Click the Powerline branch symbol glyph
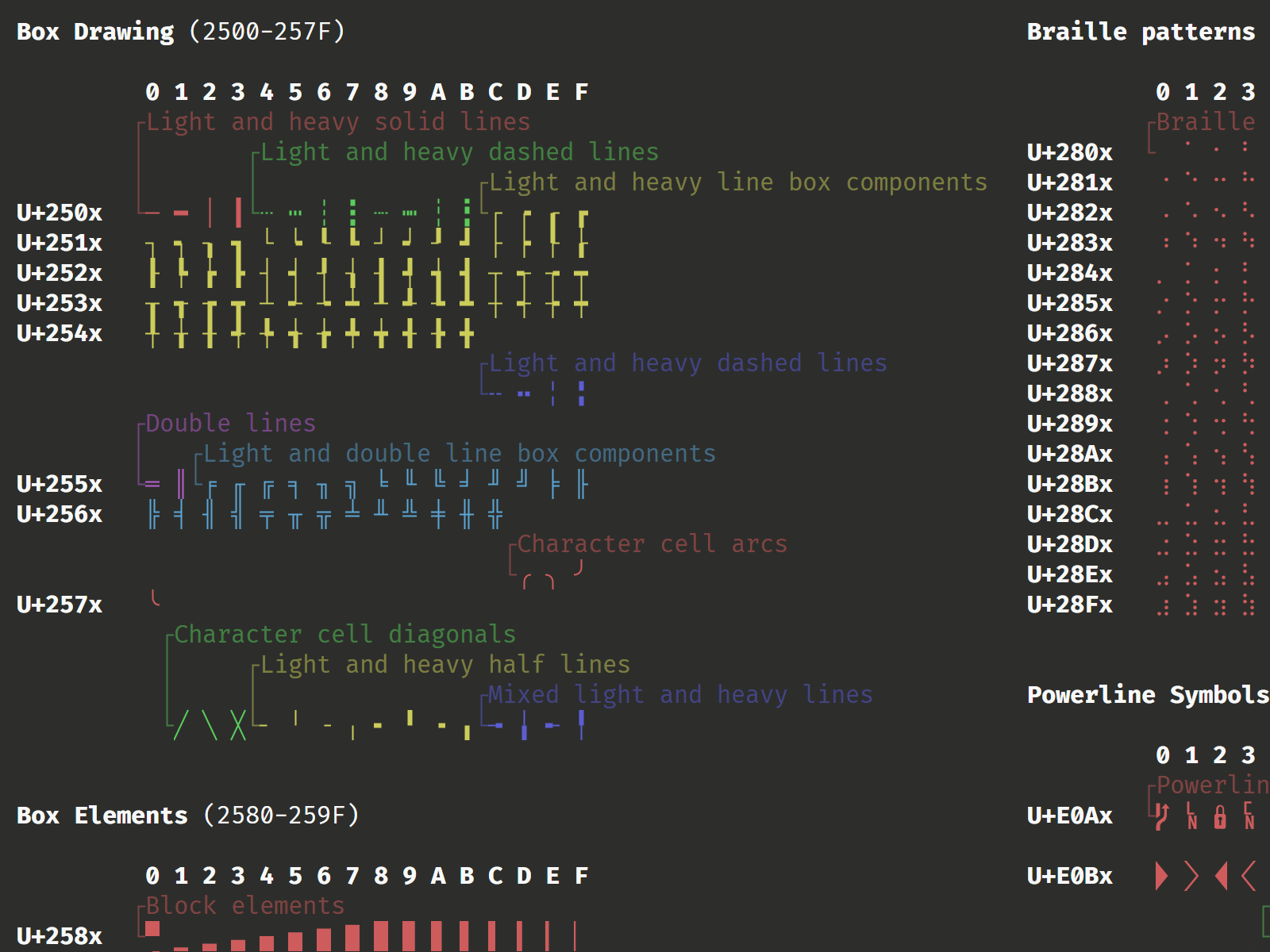The width and height of the screenshot is (1270, 952). coord(1163,816)
